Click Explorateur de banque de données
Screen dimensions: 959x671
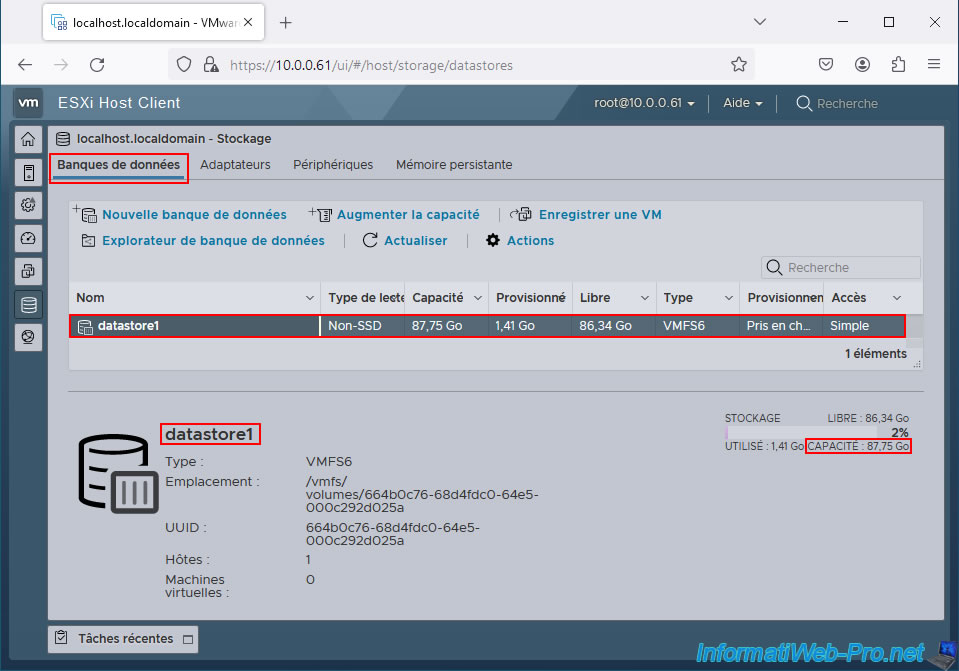(212, 241)
